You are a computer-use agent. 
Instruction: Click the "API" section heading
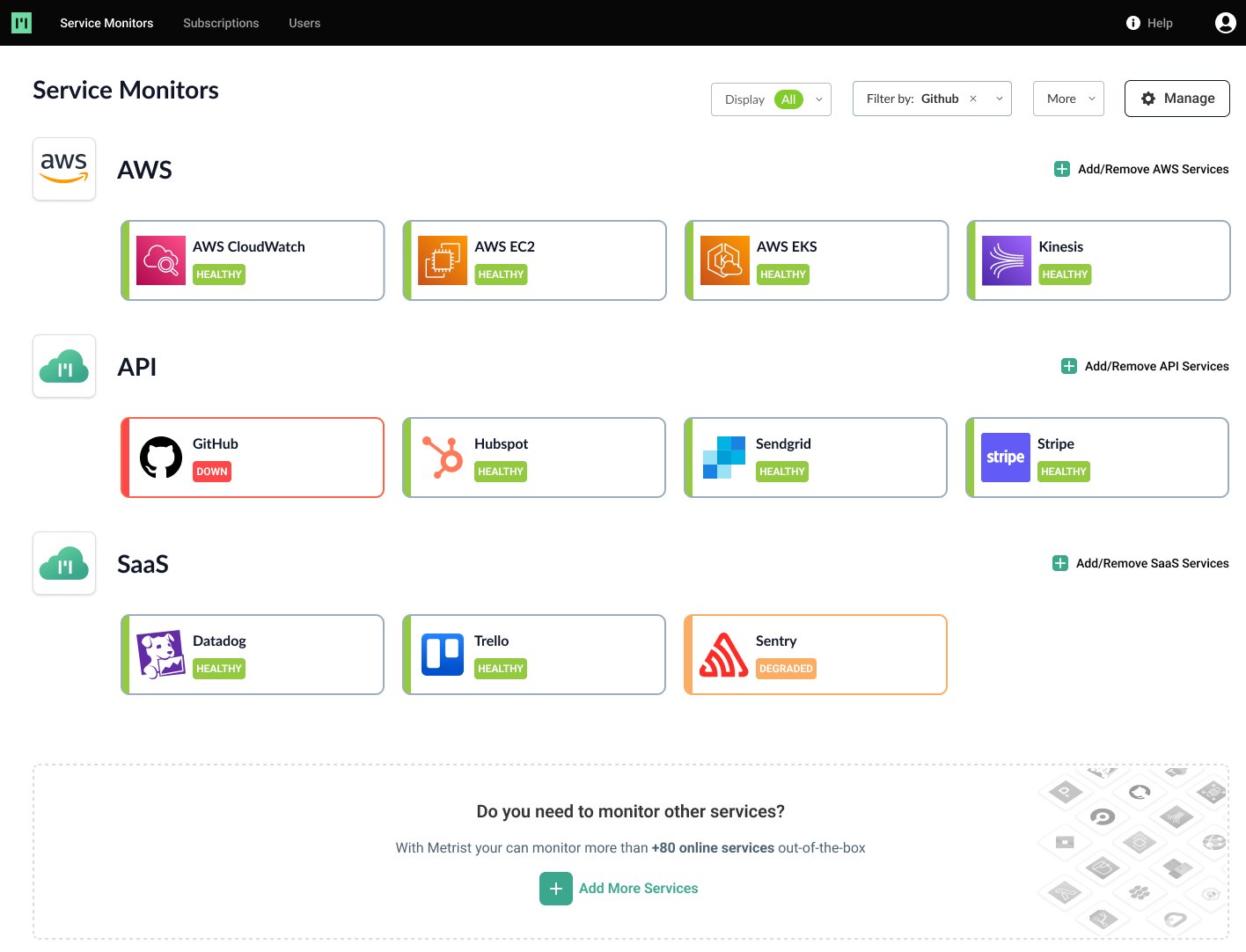pos(137,367)
